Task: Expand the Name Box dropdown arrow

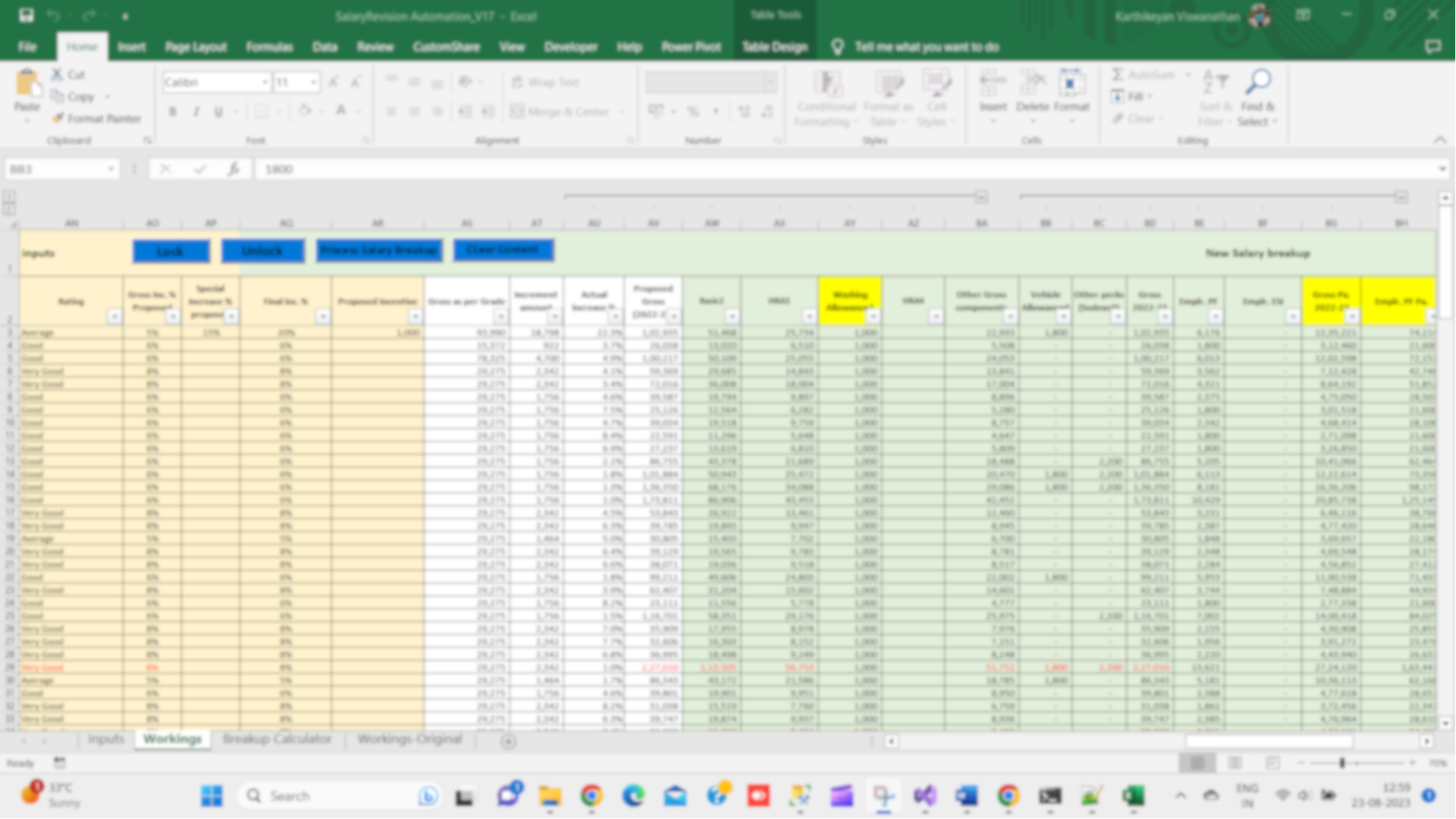Action: click(111, 169)
